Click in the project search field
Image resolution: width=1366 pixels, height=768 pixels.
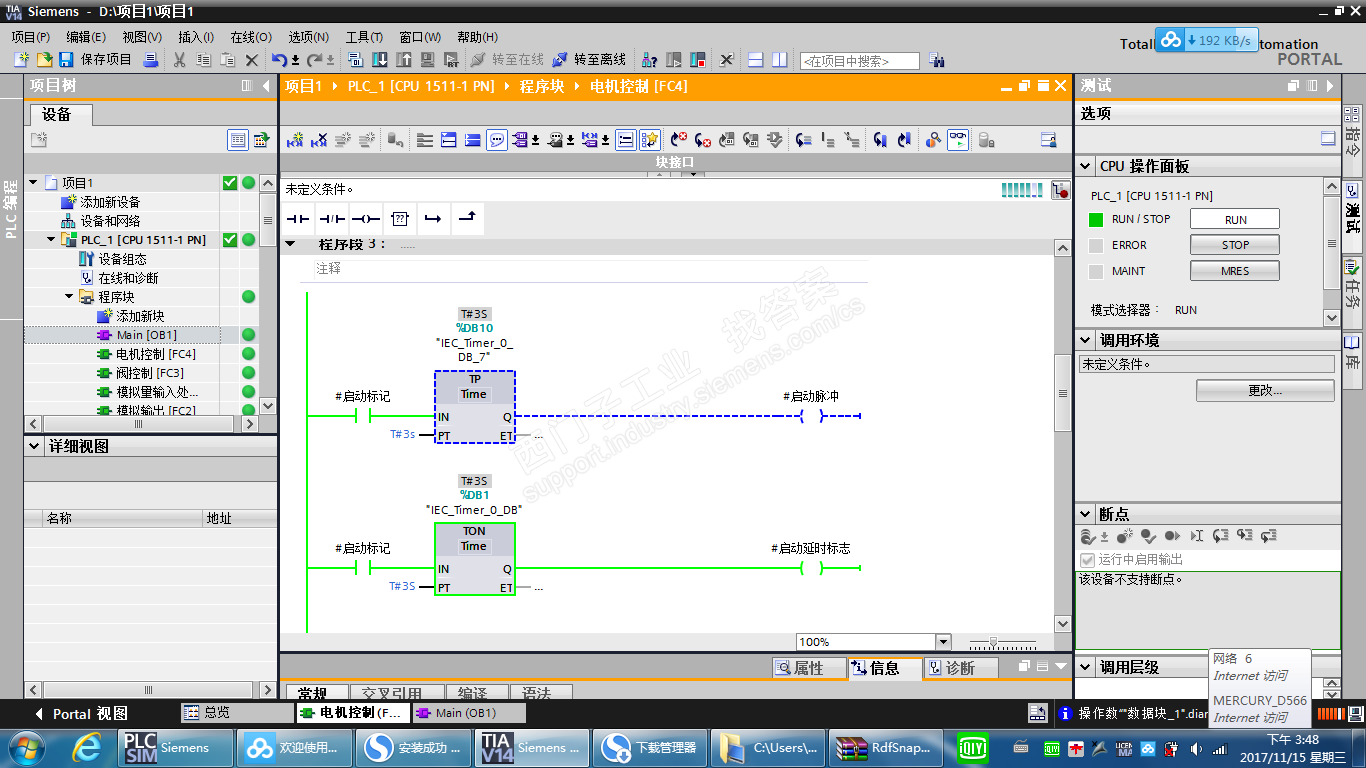coord(859,61)
